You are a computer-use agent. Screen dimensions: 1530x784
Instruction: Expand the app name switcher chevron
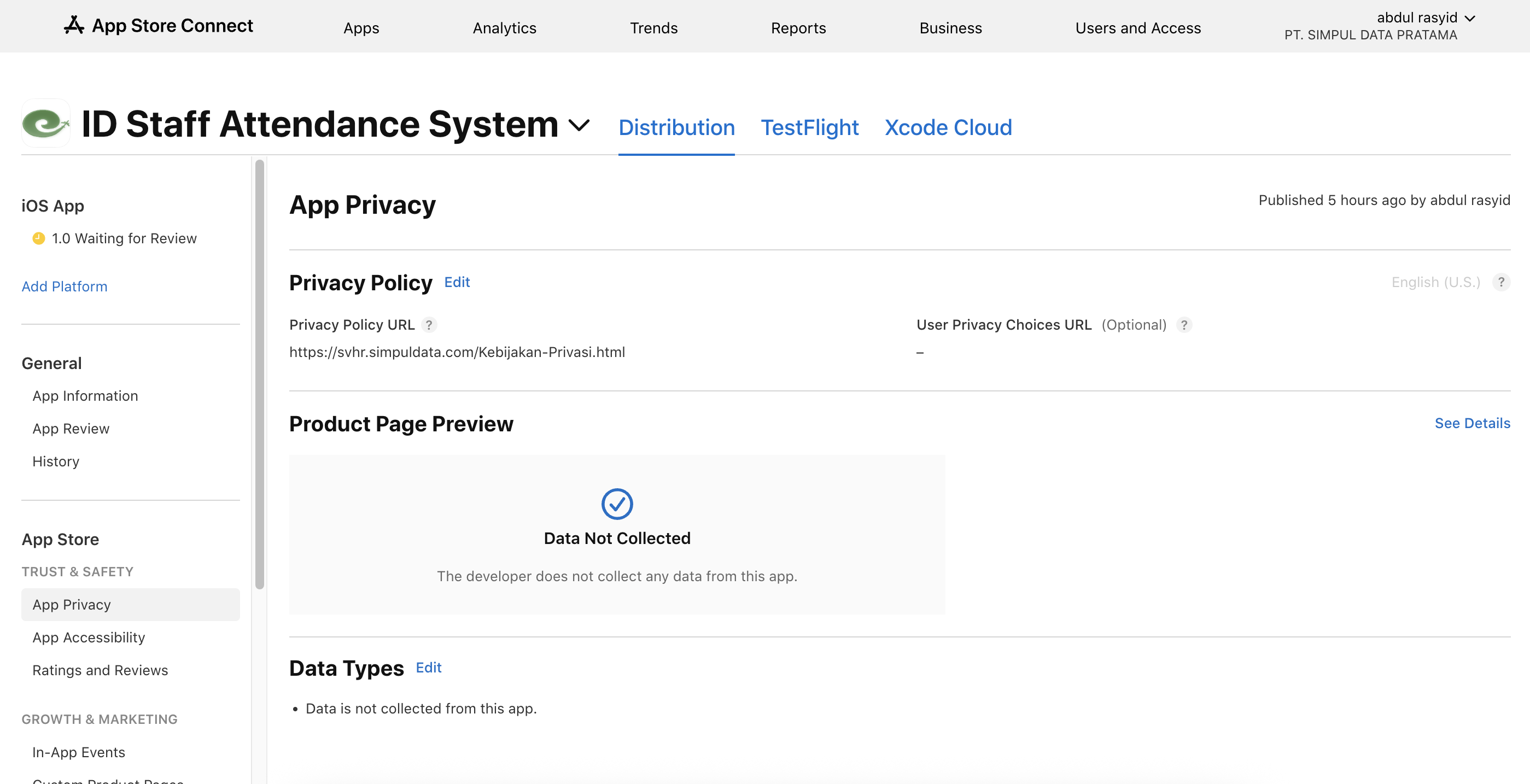579,125
